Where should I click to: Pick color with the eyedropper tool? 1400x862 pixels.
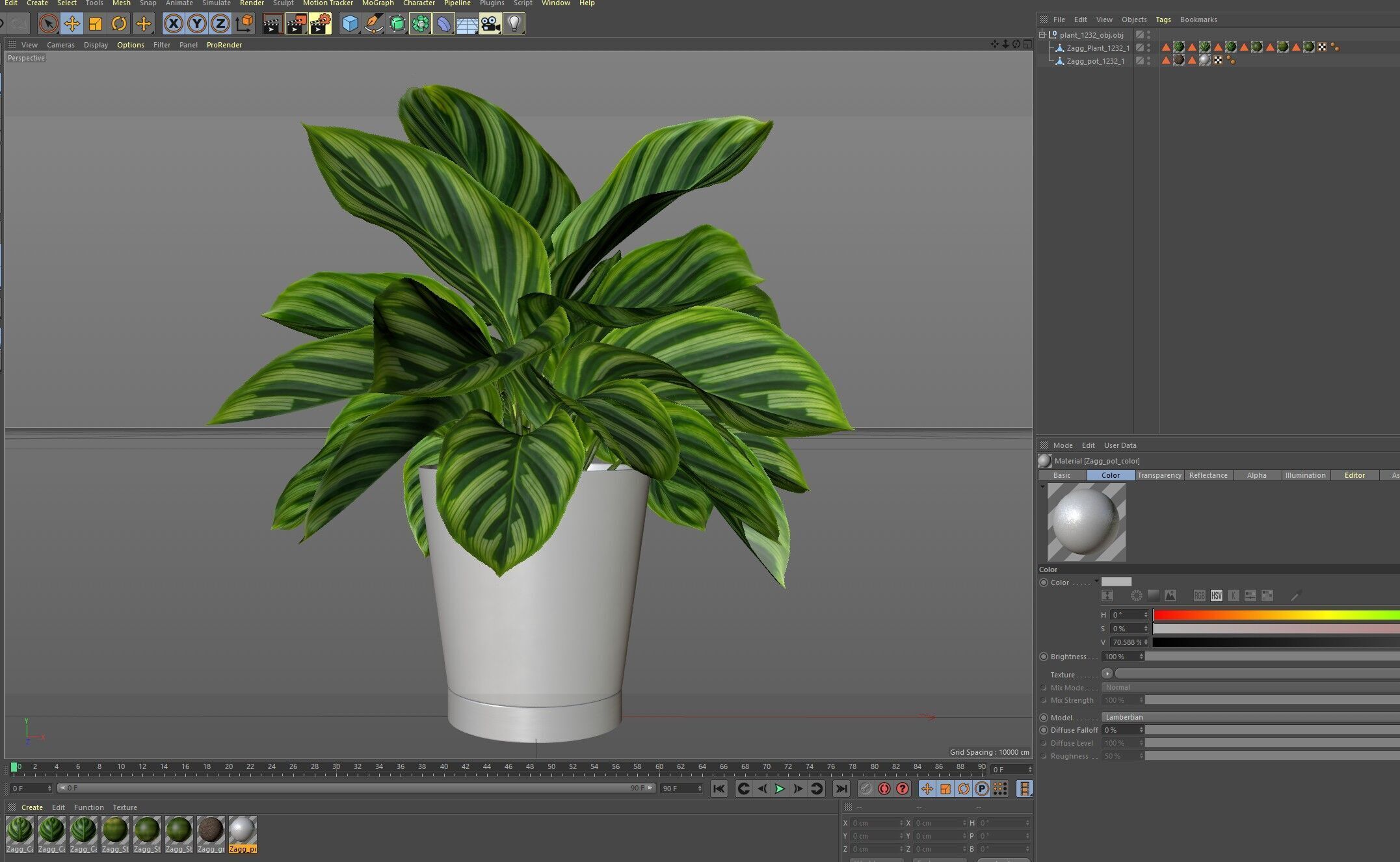pos(1296,595)
